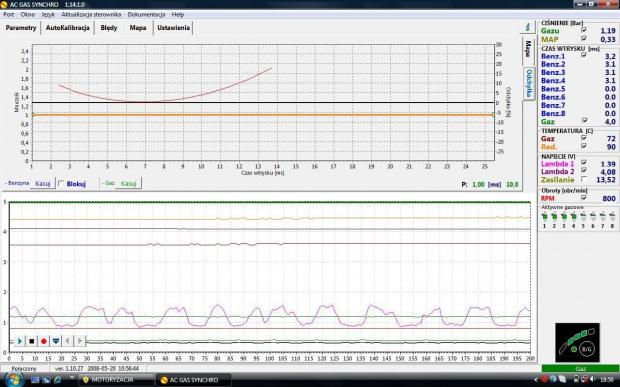This screenshot has height=387, width=620.
Task: Click the play button on chart recorder
Action: (19, 341)
